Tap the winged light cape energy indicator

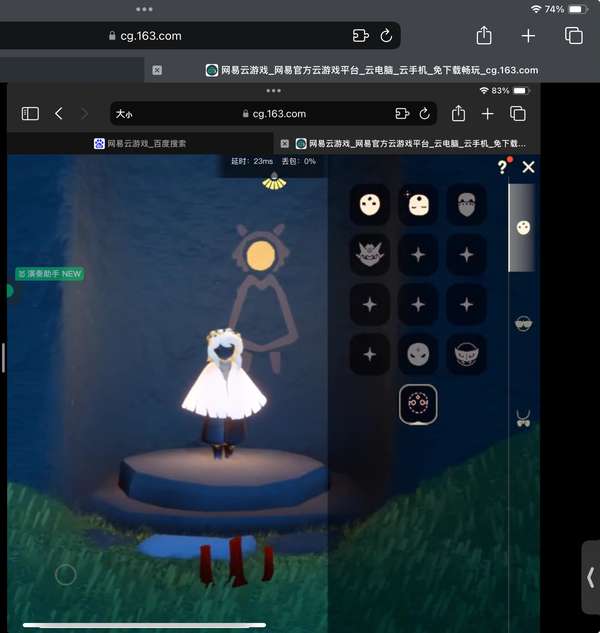click(x=274, y=181)
